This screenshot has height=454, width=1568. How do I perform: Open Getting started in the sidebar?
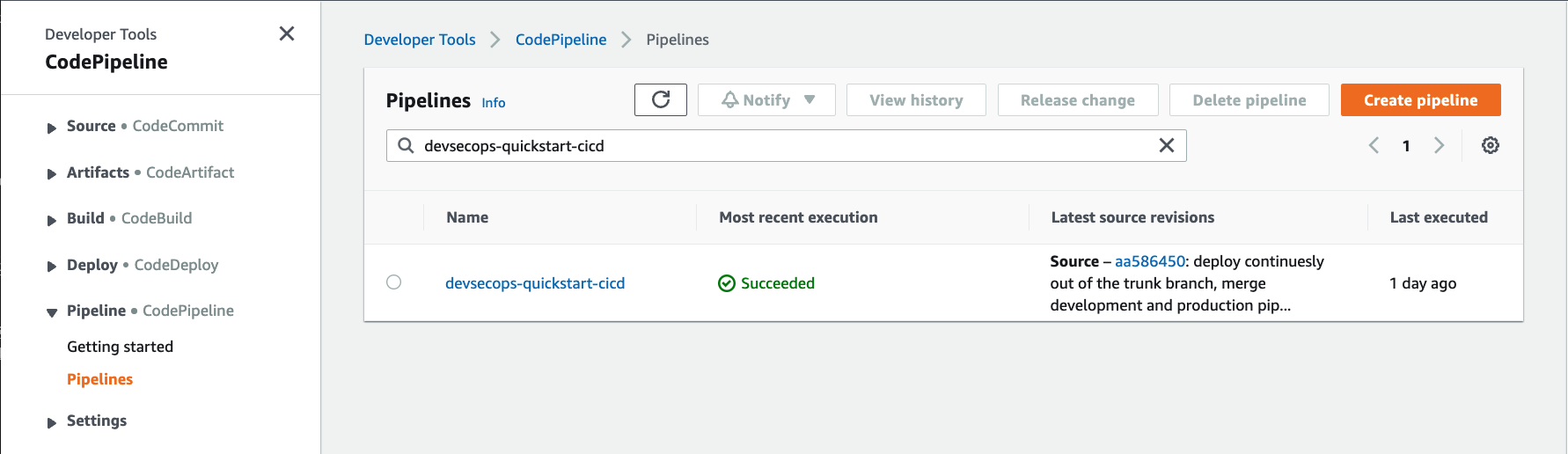pyautogui.click(x=120, y=347)
